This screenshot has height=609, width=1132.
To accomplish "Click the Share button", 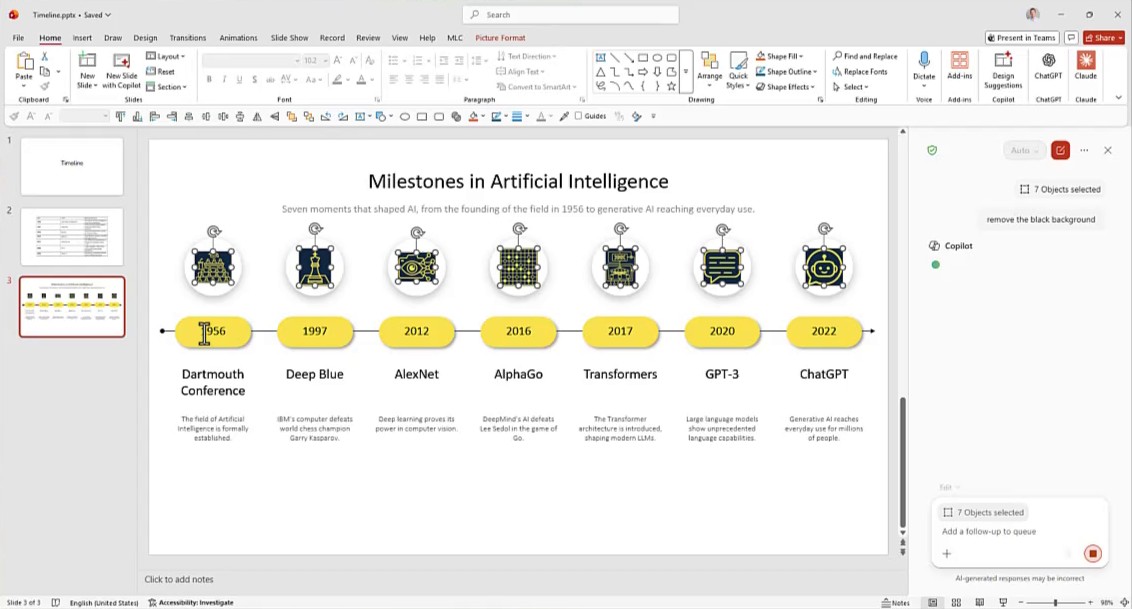I will point(1104,38).
